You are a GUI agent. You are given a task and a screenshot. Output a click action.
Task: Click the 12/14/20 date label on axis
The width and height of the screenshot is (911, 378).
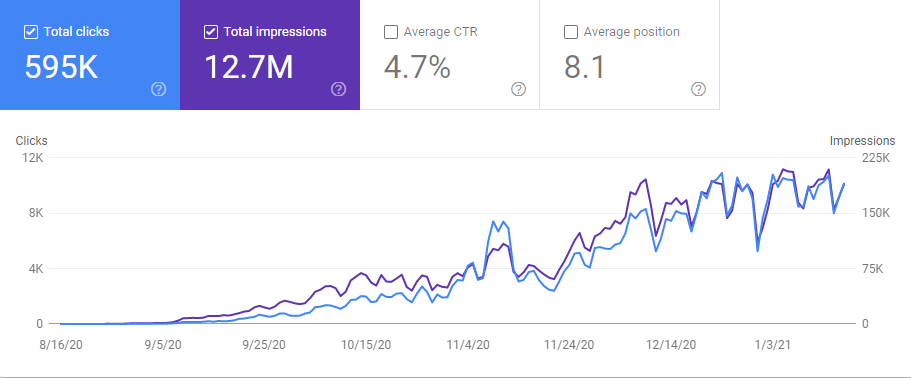(673, 345)
